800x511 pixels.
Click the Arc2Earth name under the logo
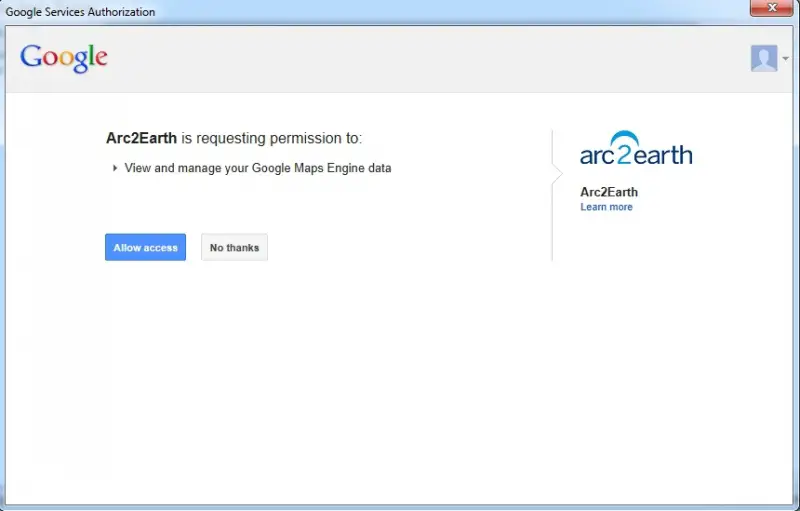(609, 192)
